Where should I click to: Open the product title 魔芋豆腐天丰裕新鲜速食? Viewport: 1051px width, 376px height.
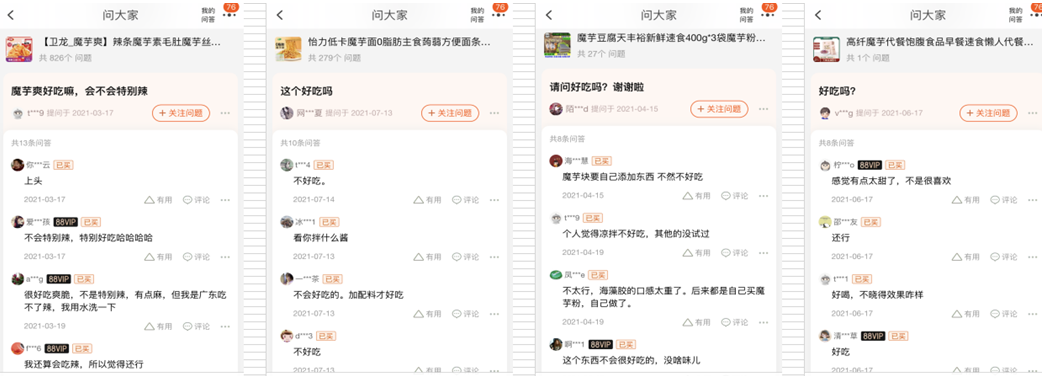[671, 38]
